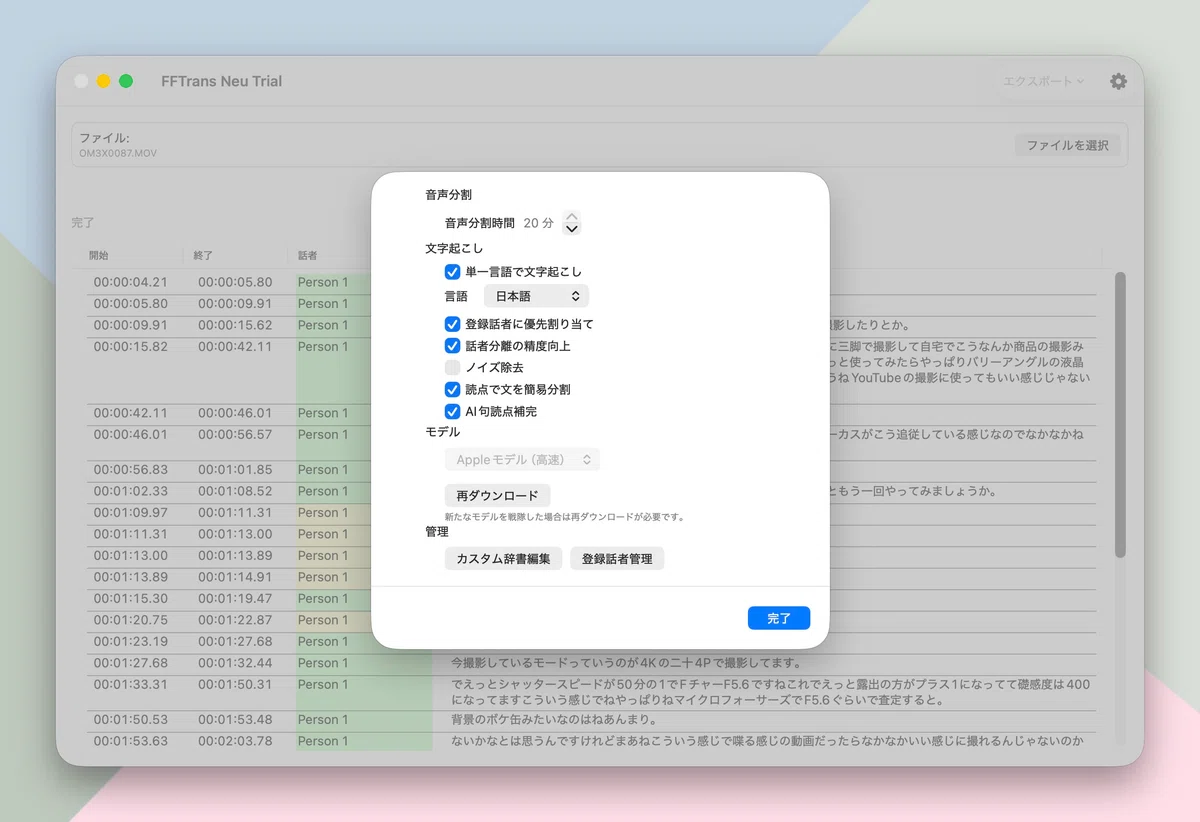Click the transcript text 背景のボケ缶みたいなのはねあんまり。
The height and width of the screenshot is (822, 1200).
[553, 720]
